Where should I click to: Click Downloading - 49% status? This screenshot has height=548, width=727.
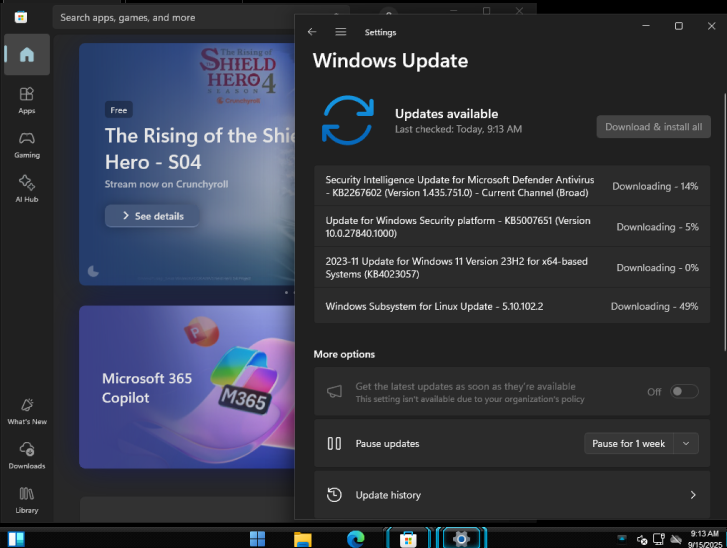pos(654,306)
